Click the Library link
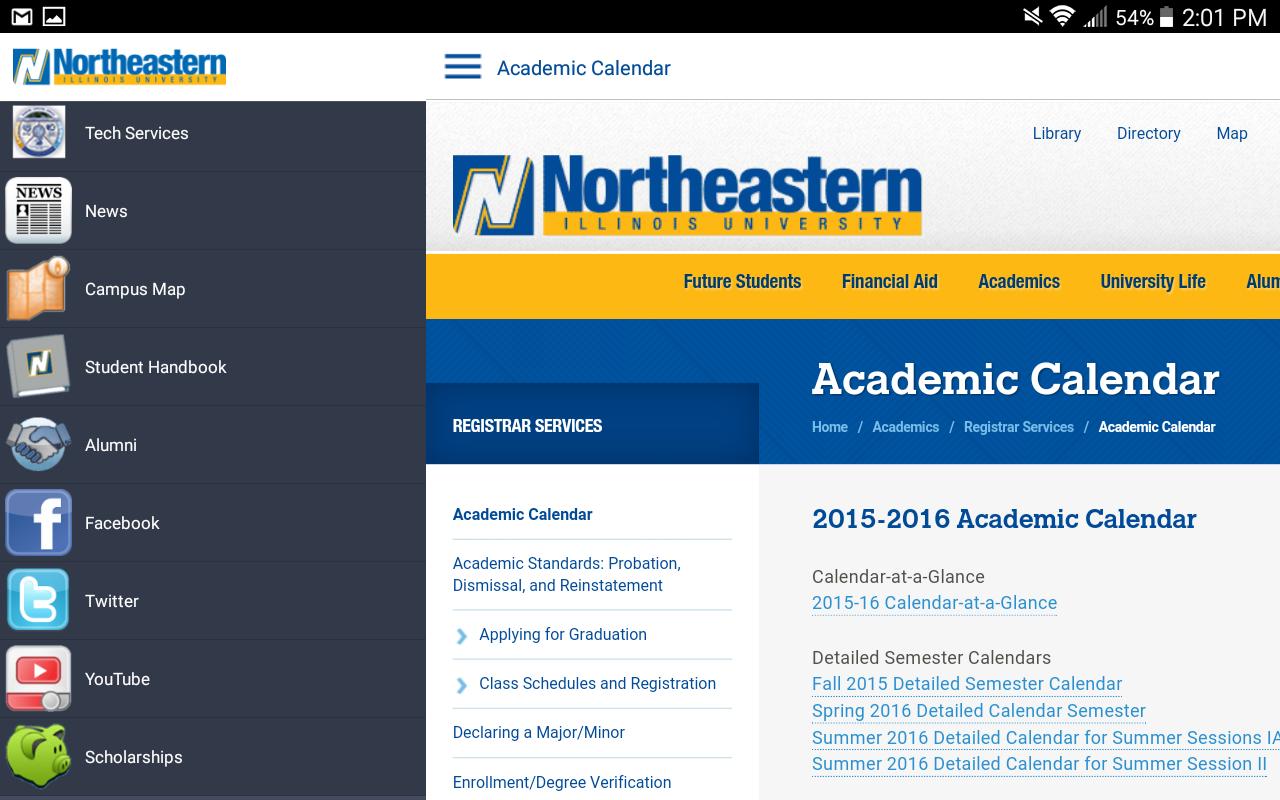This screenshot has width=1280, height=800. (x=1057, y=133)
